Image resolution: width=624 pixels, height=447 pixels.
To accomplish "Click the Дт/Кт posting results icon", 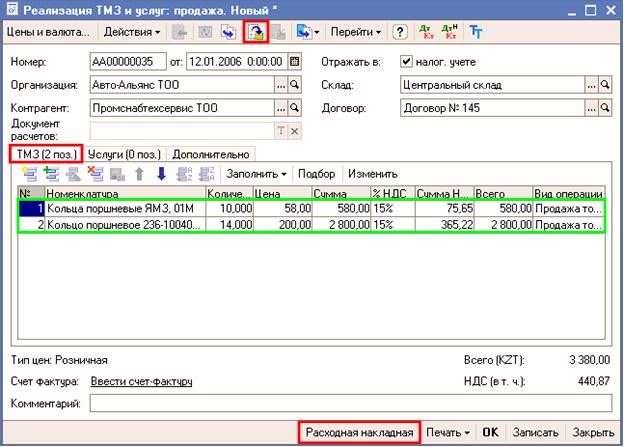I will pos(424,32).
